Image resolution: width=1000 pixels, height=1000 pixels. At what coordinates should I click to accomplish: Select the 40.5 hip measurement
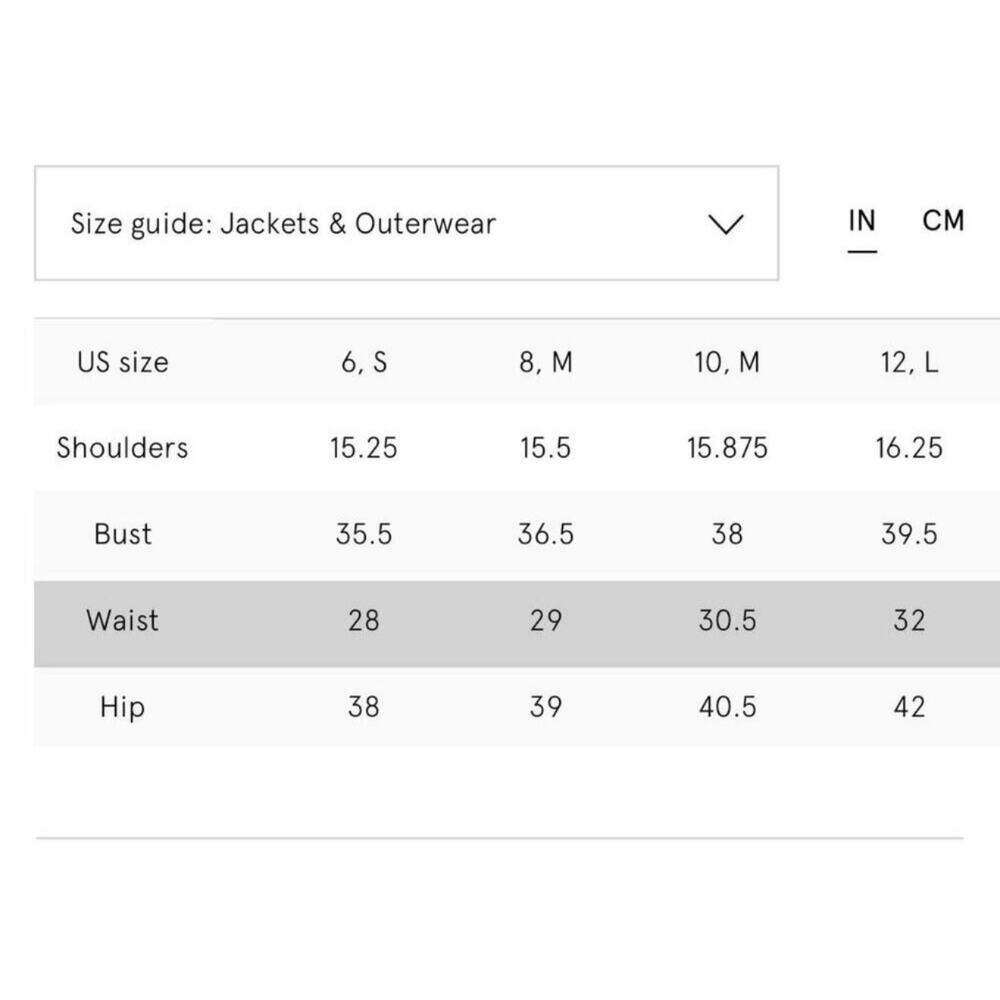pos(727,707)
